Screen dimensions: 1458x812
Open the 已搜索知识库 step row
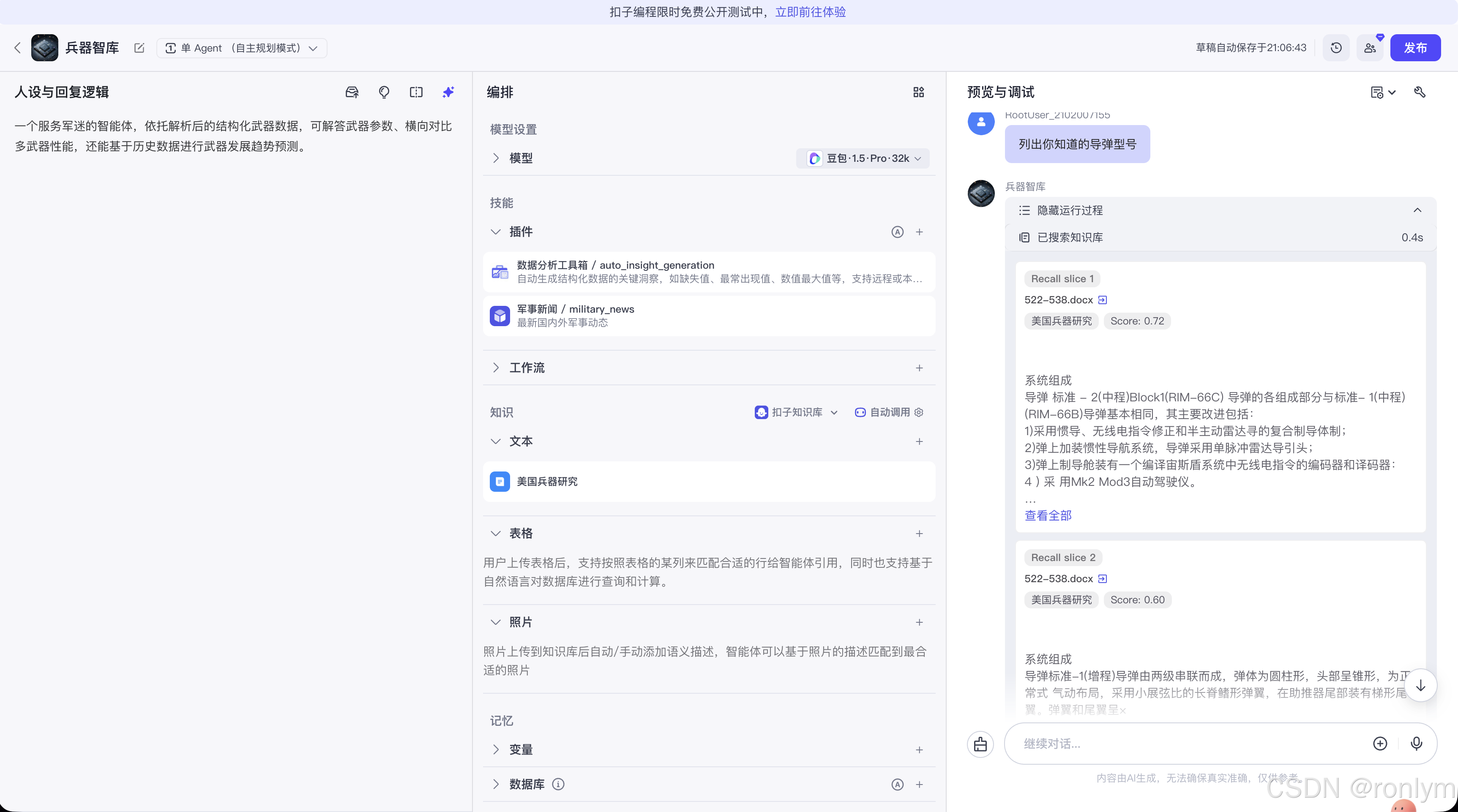click(x=1221, y=238)
